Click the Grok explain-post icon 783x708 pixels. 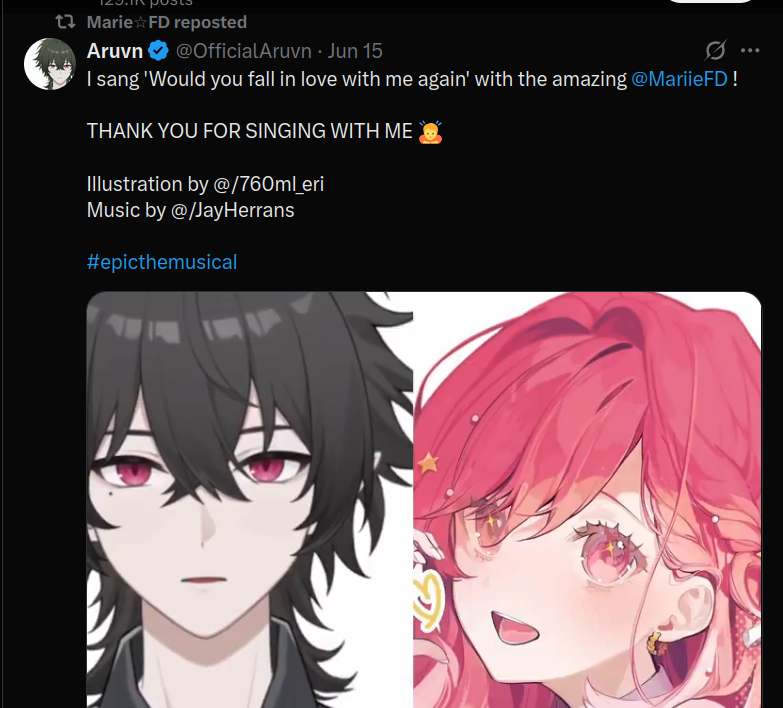tap(716, 50)
